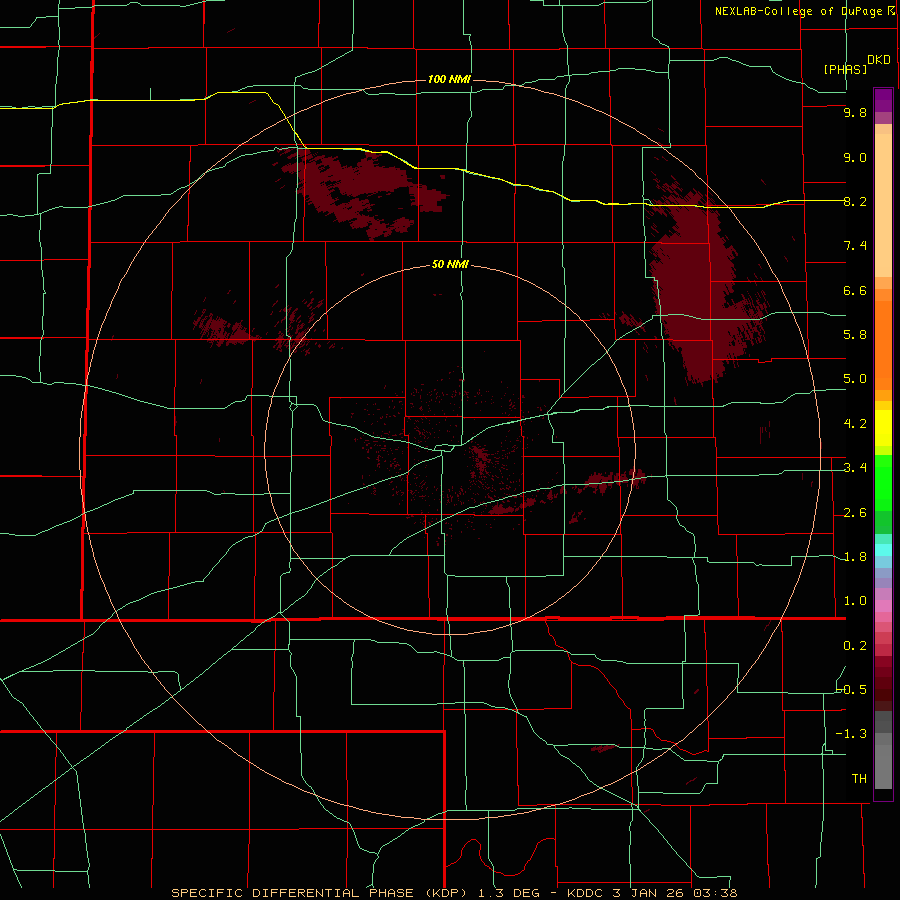
Task: Click the 3.4 scale label
Action: click(x=855, y=468)
